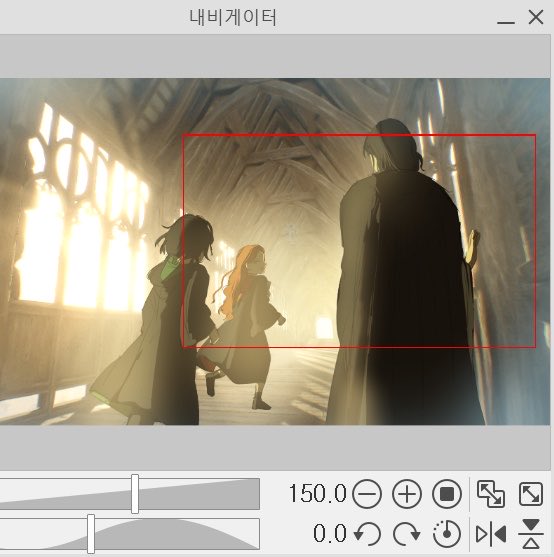Flip canvas vertically icon

[x=531, y=534]
